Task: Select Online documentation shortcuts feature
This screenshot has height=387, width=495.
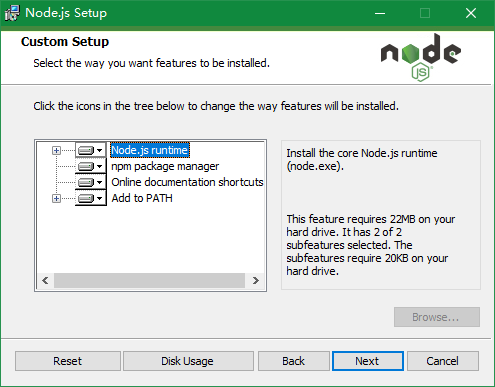Action: point(187,182)
